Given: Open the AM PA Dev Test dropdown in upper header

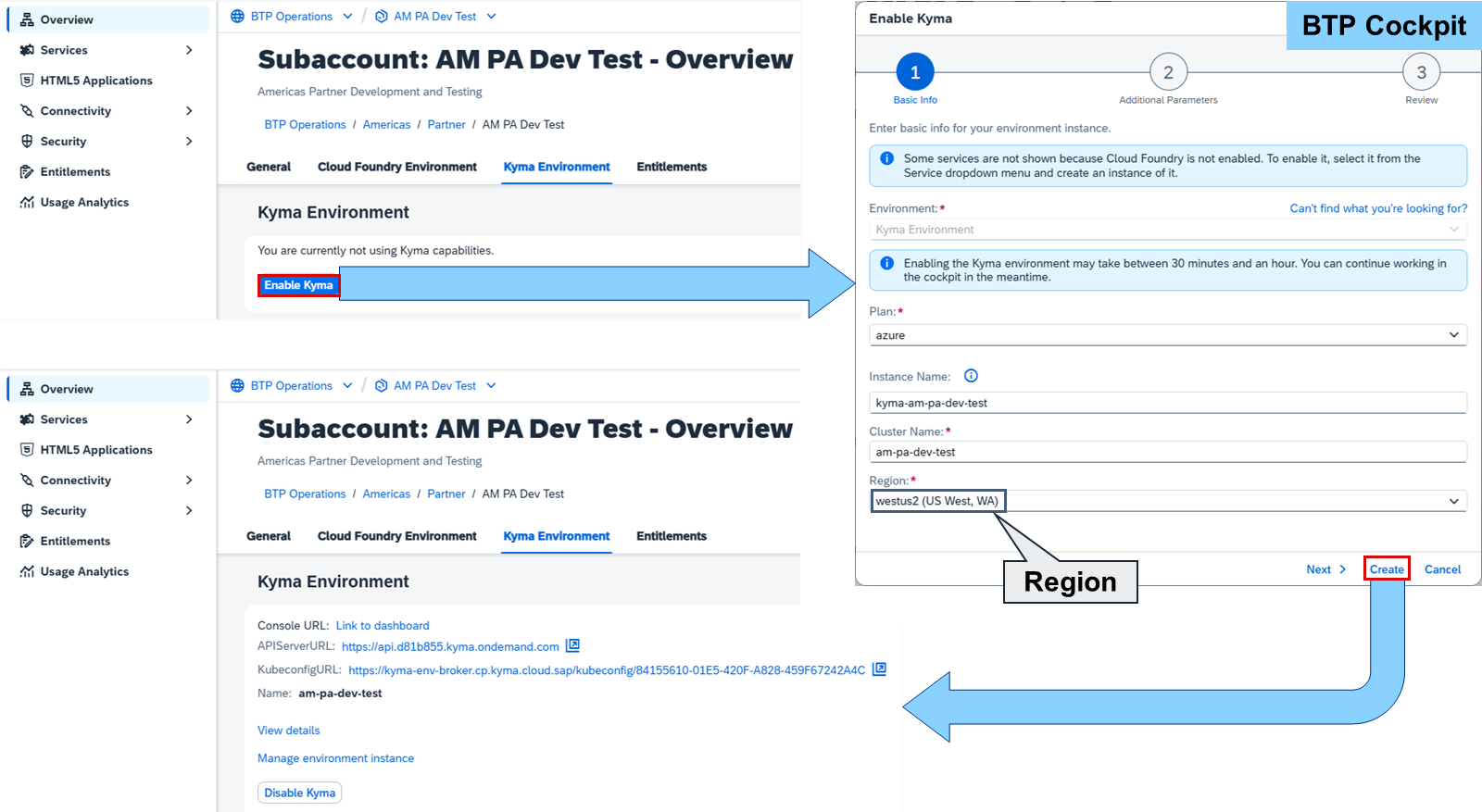Looking at the screenshot, I should [x=491, y=16].
